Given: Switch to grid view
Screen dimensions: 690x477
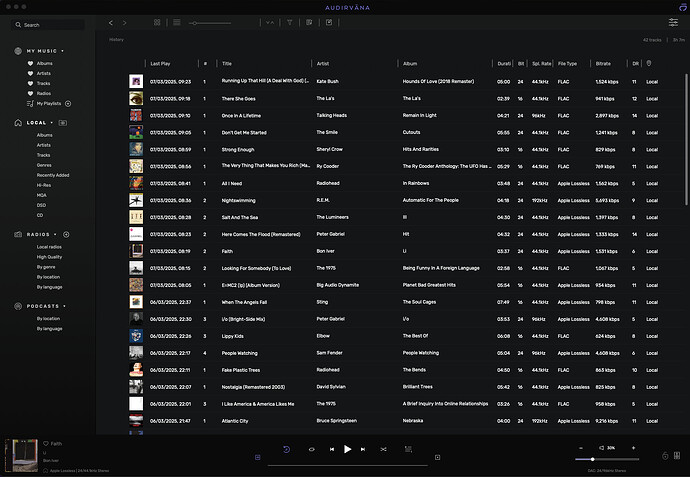Looking at the screenshot, I should click(x=157, y=22).
